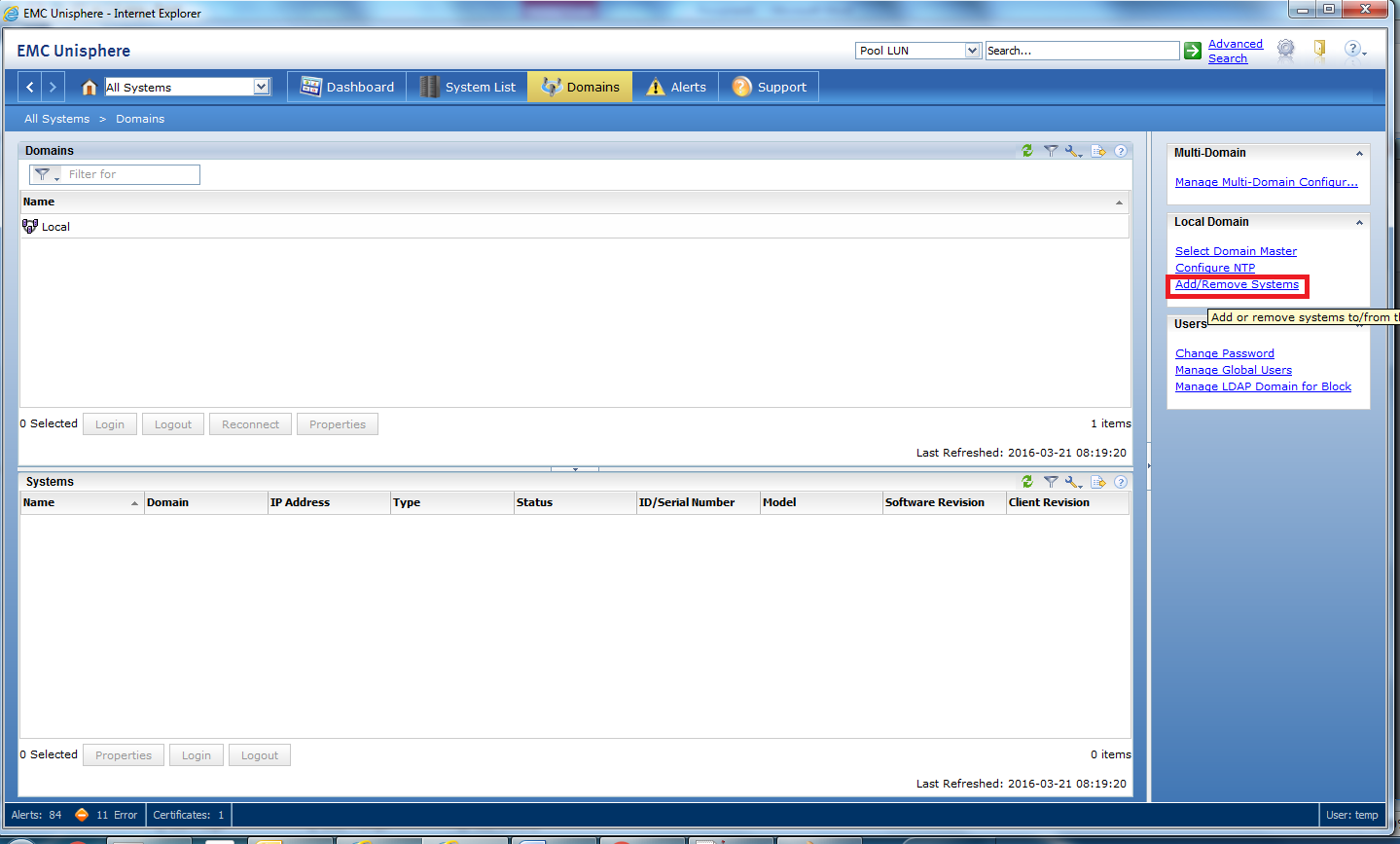Open the Systems panel wrench tools
The width and height of the screenshot is (1400, 844).
coord(1074,482)
